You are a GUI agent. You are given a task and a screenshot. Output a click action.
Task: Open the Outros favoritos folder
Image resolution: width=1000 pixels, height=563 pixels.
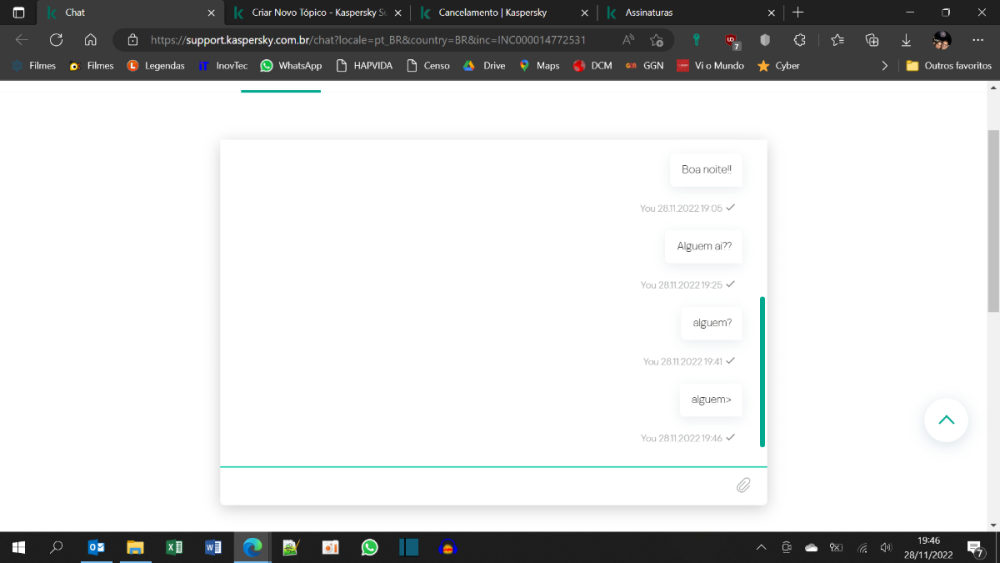[x=949, y=66]
